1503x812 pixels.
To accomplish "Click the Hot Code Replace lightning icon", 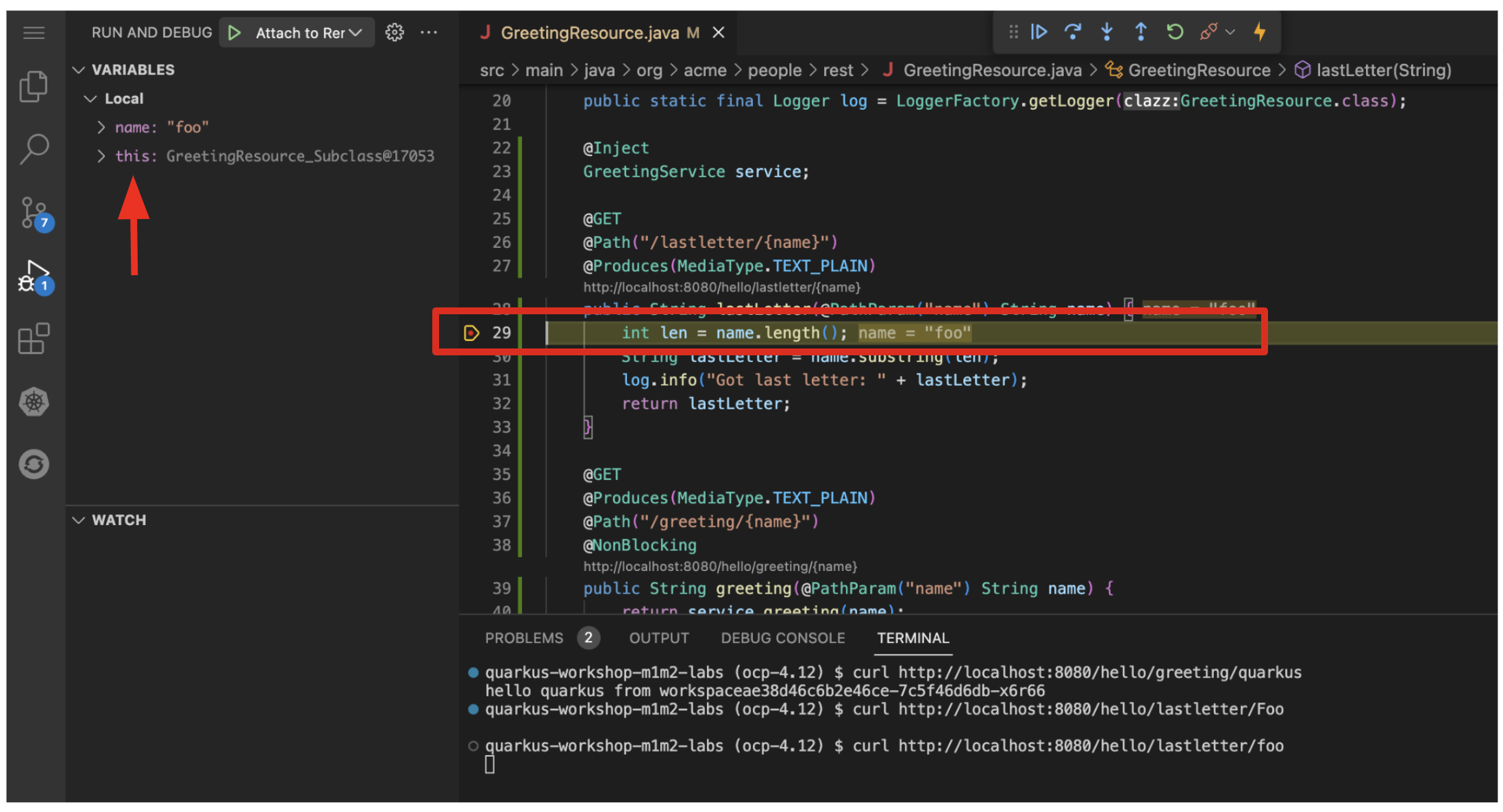I will point(1259,32).
